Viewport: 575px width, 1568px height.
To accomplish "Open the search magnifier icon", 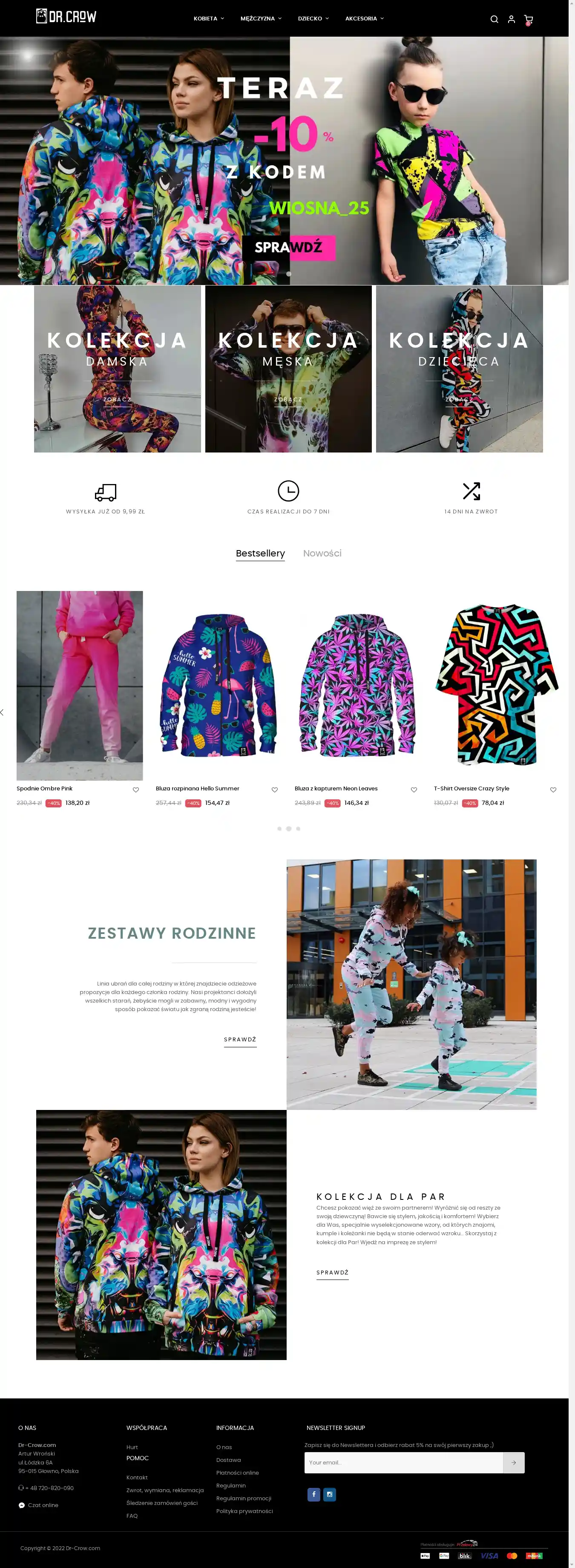I will (494, 19).
